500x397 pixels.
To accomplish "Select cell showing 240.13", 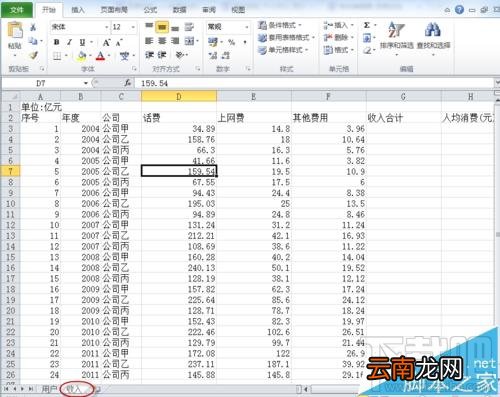I will (x=179, y=268).
